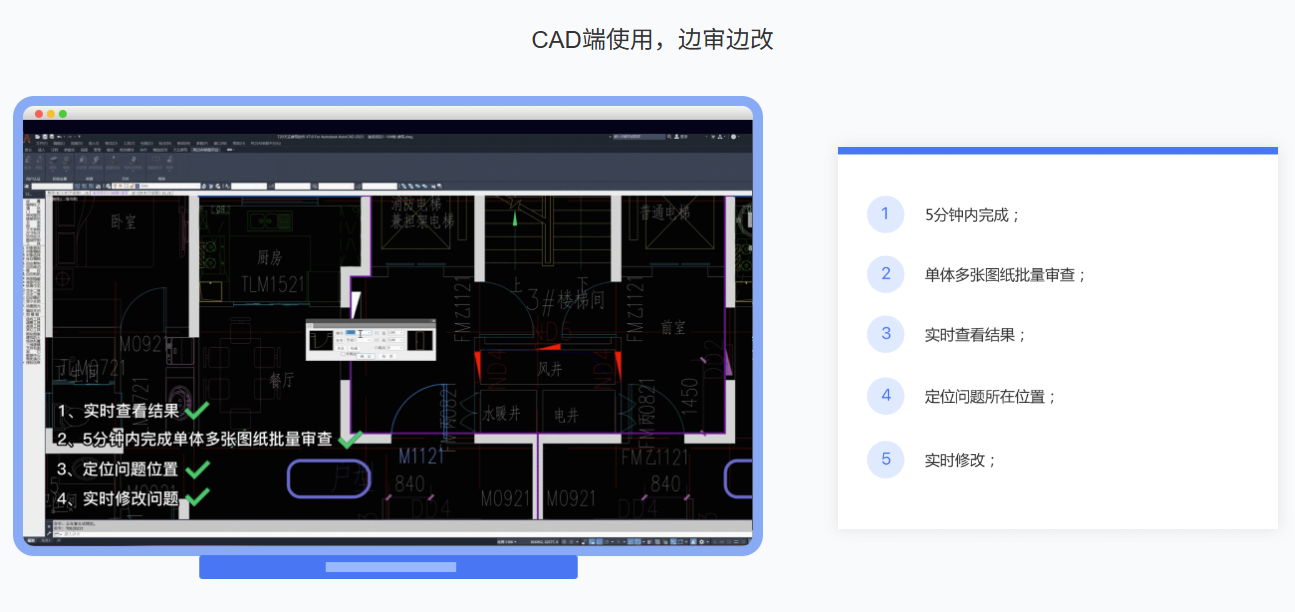Click the 厨房 TLM1521 label in drawing
The height and width of the screenshot is (612, 1295).
coord(272,270)
